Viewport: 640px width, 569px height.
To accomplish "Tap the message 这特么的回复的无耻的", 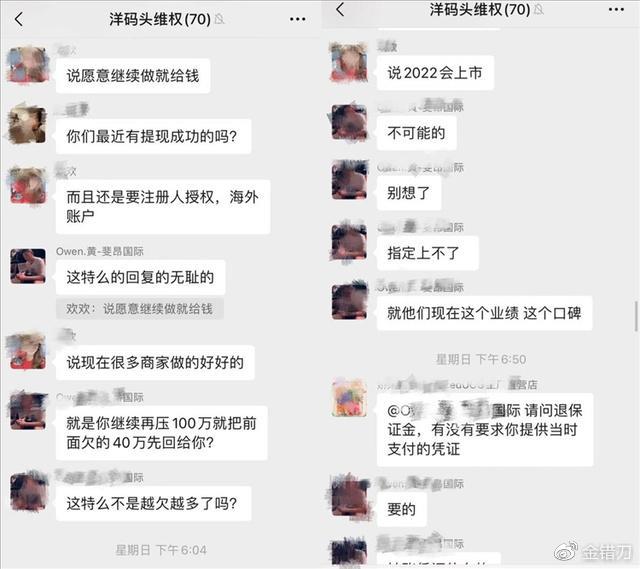I will 140,278.
